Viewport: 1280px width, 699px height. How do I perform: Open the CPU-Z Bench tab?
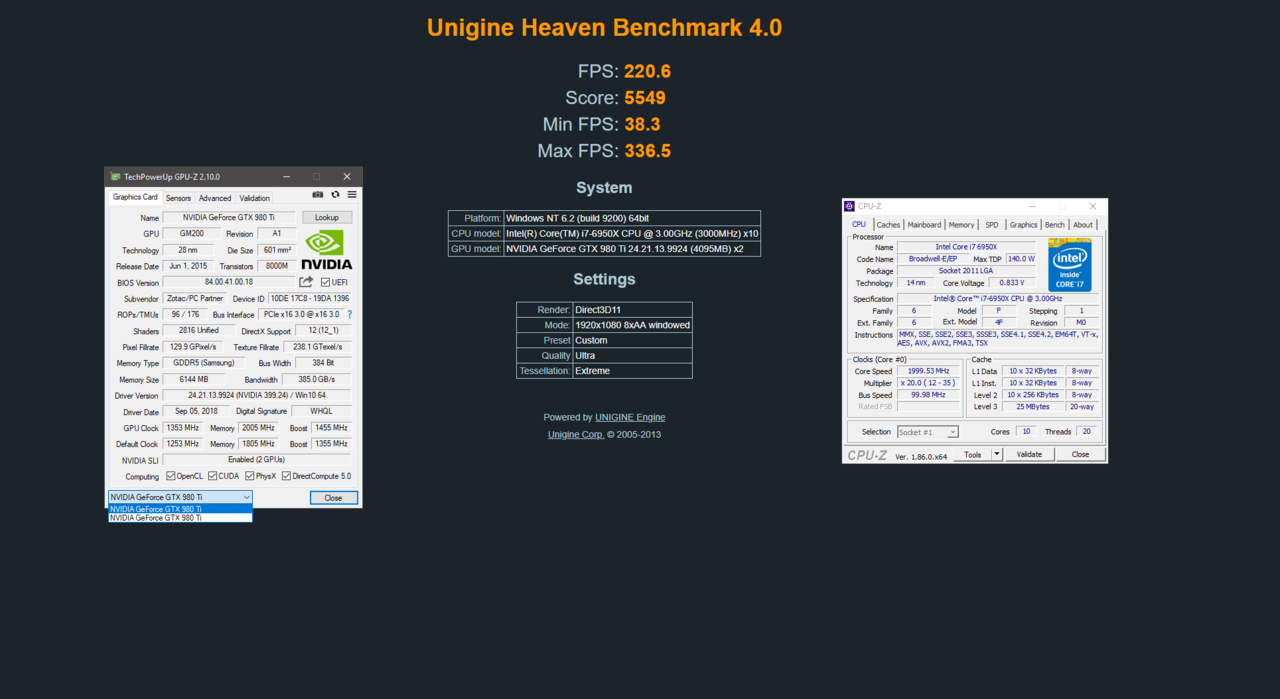pos(1055,225)
